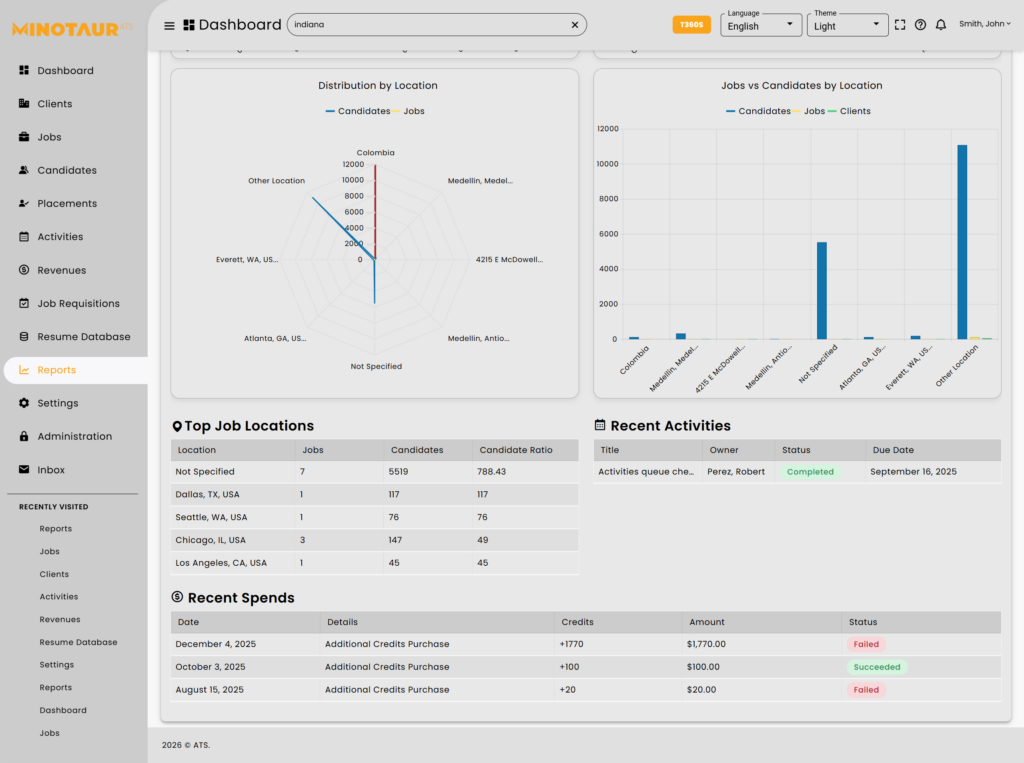Open the help question mark icon

pyautogui.click(x=920, y=25)
